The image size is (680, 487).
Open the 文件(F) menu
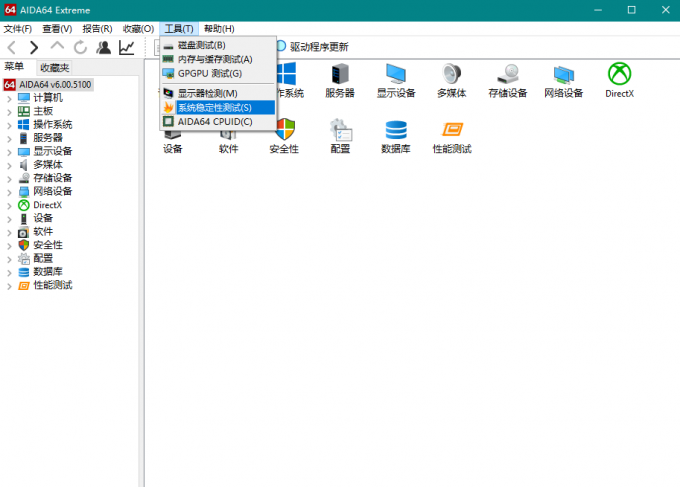18,29
